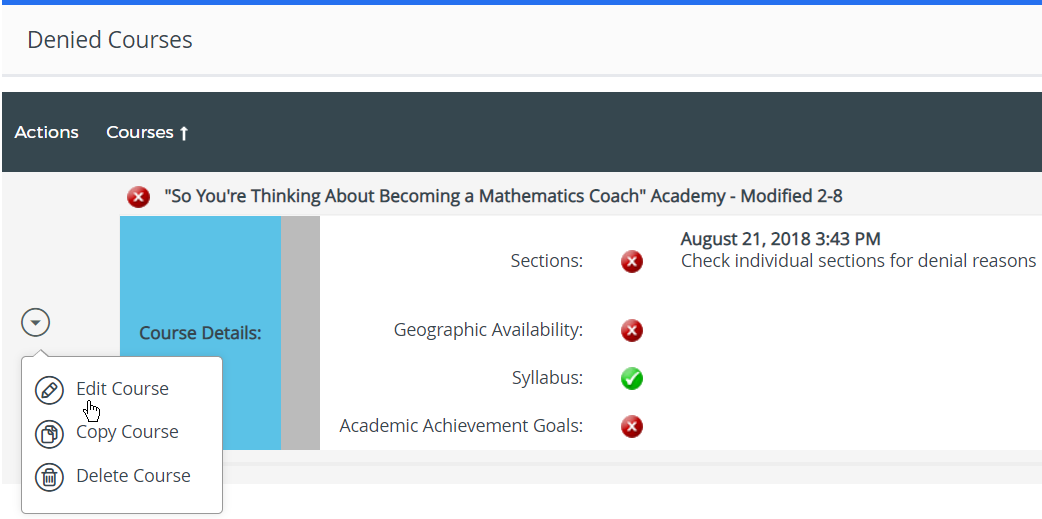Click the Actions column header
This screenshot has height=519, width=1042.
[46, 132]
